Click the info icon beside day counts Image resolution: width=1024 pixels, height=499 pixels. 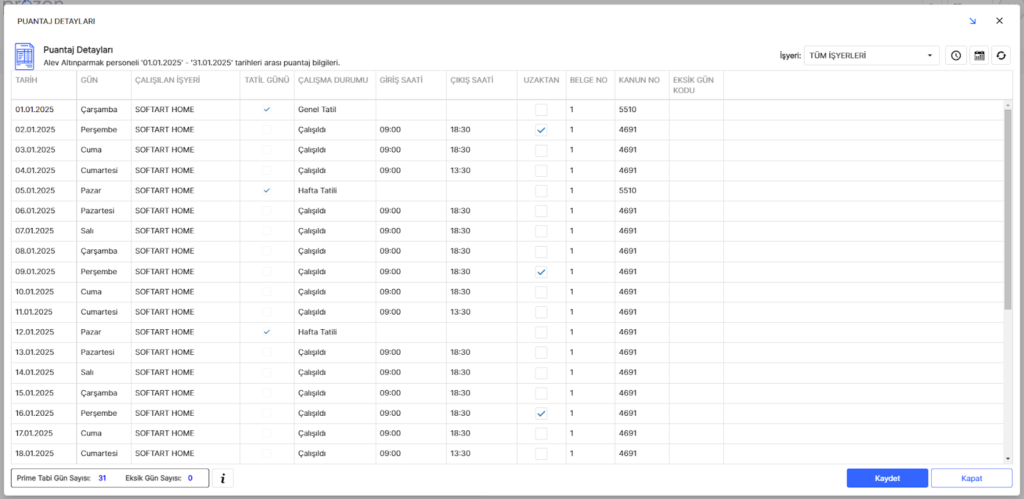[223, 478]
